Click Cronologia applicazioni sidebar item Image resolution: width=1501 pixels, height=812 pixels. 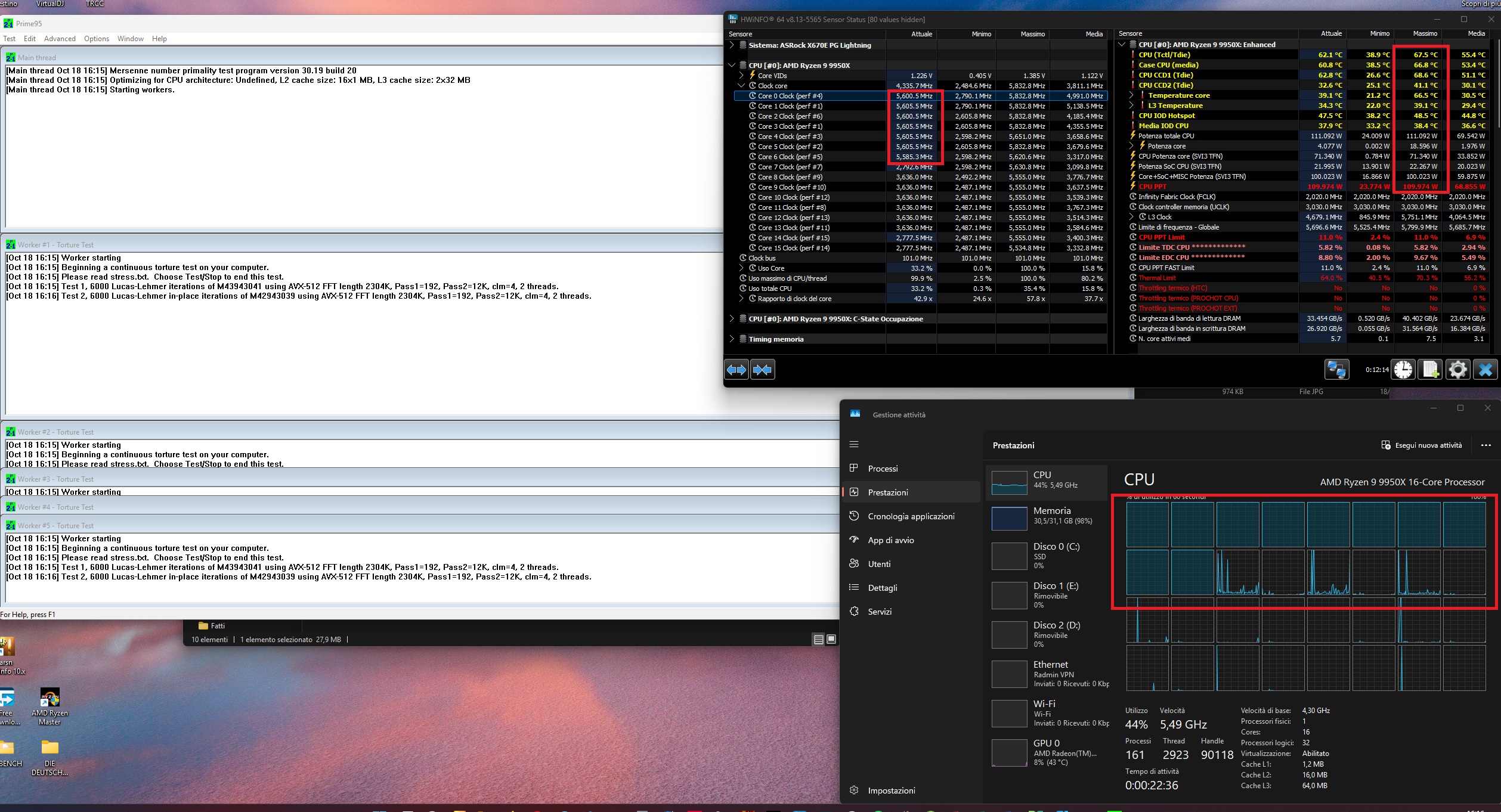(911, 516)
